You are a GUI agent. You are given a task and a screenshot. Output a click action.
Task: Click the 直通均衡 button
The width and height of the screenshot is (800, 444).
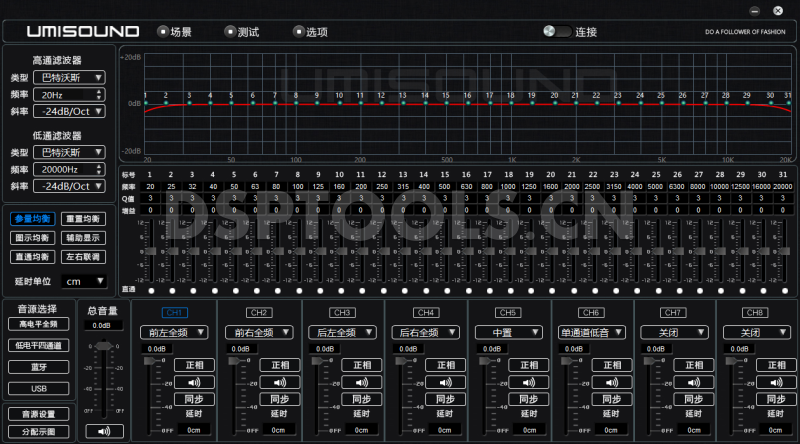[x=33, y=257]
